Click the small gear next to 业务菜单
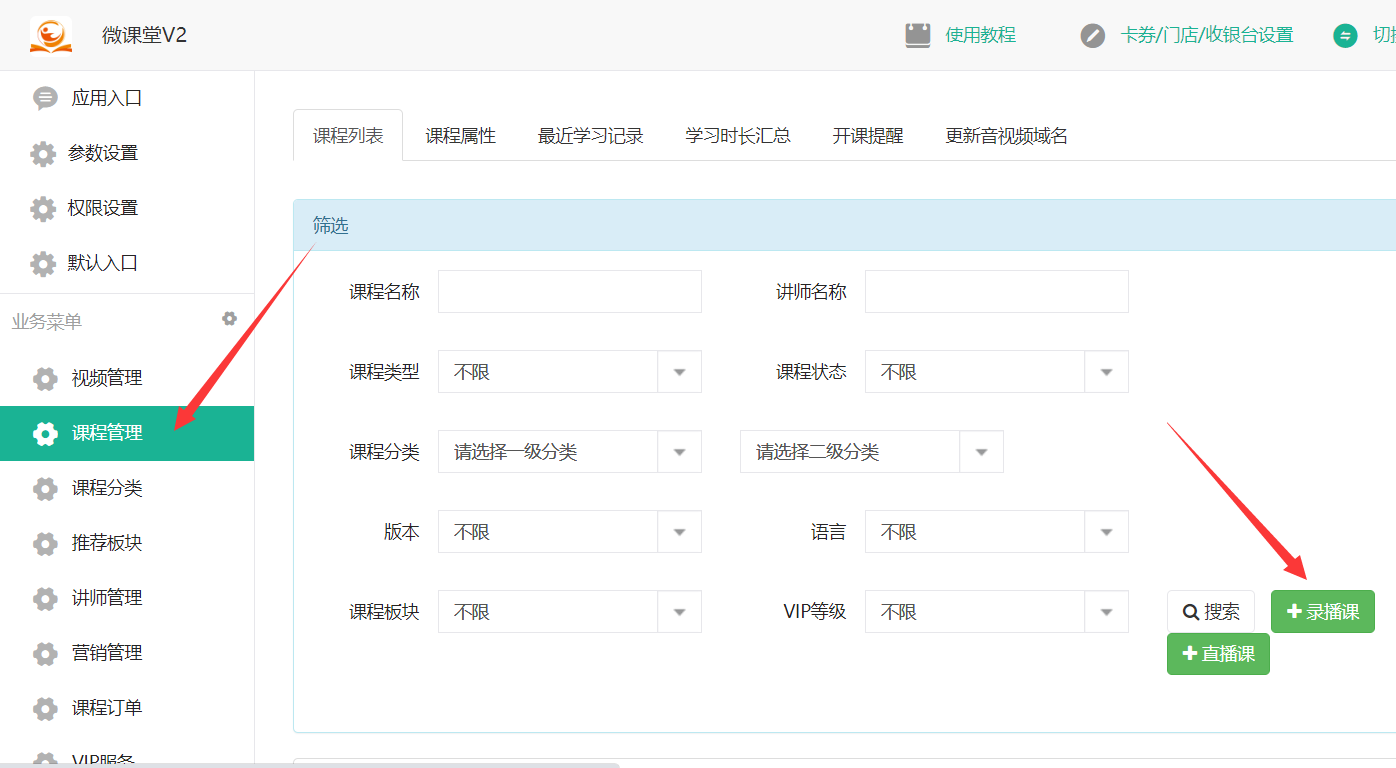1396x768 pixels. click(x=229, y=319)
